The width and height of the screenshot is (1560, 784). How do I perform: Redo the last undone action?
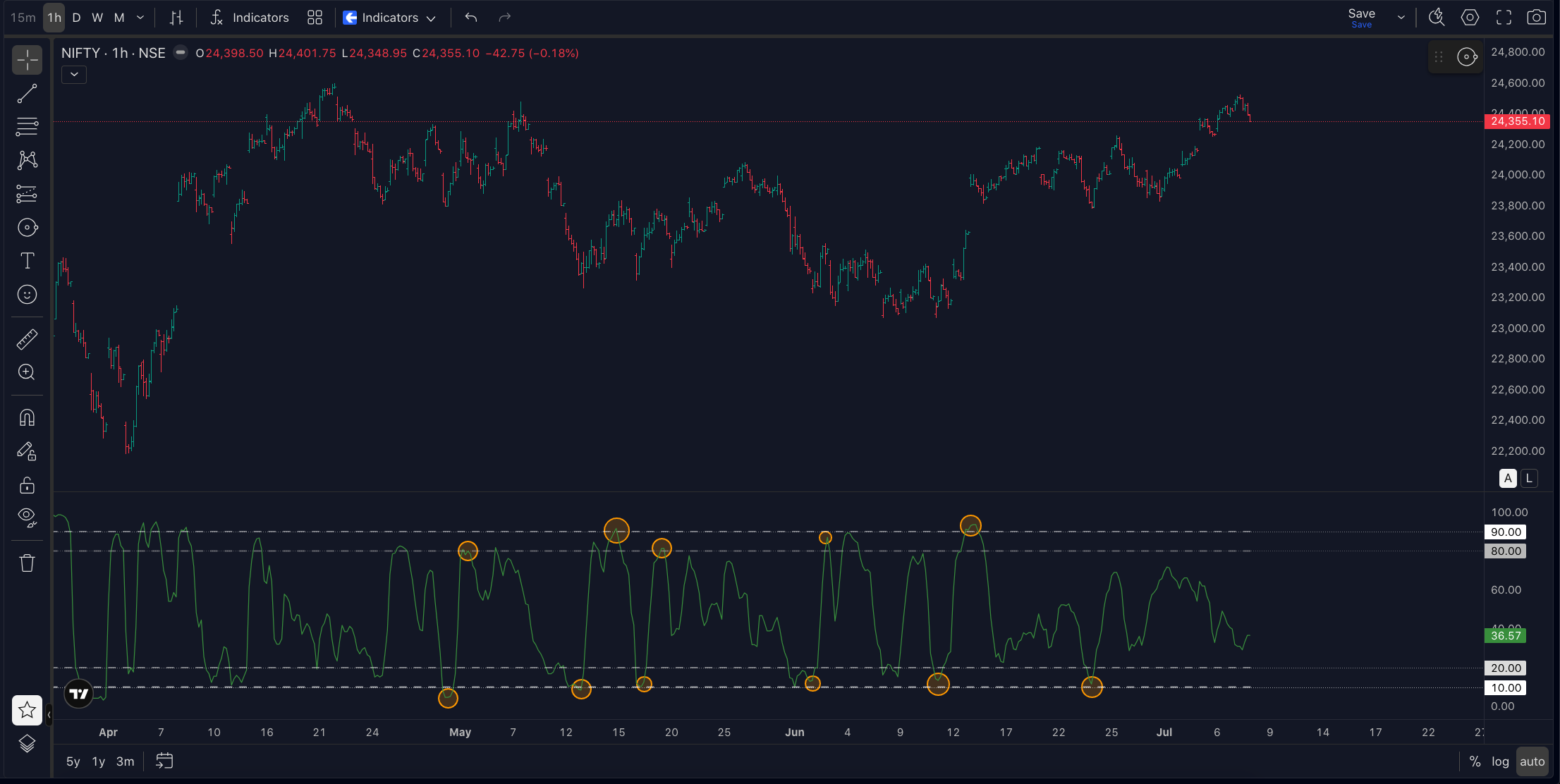504,18
